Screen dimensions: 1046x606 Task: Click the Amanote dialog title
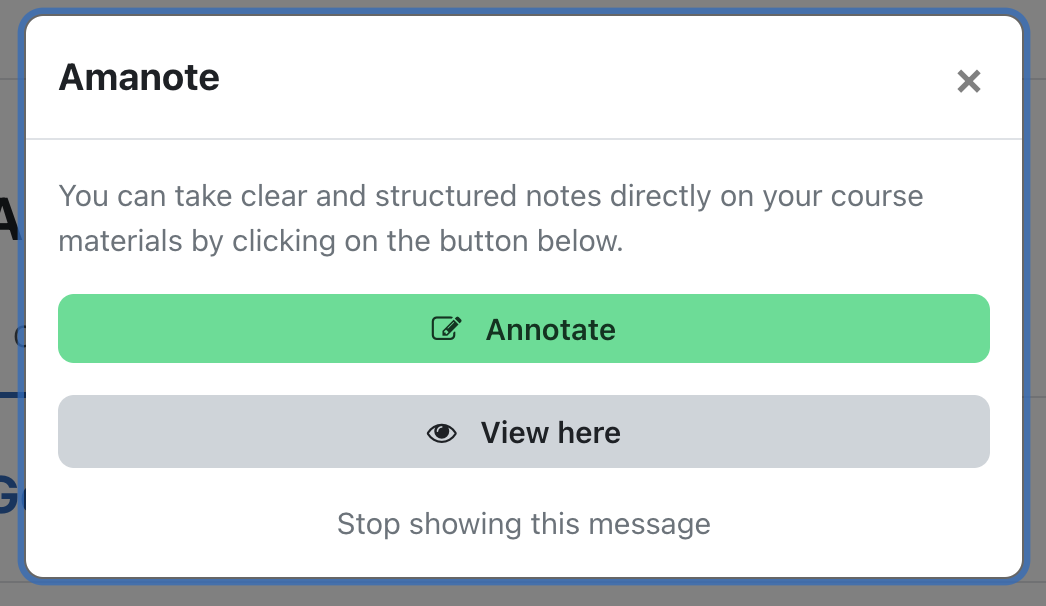coord(139,77)
